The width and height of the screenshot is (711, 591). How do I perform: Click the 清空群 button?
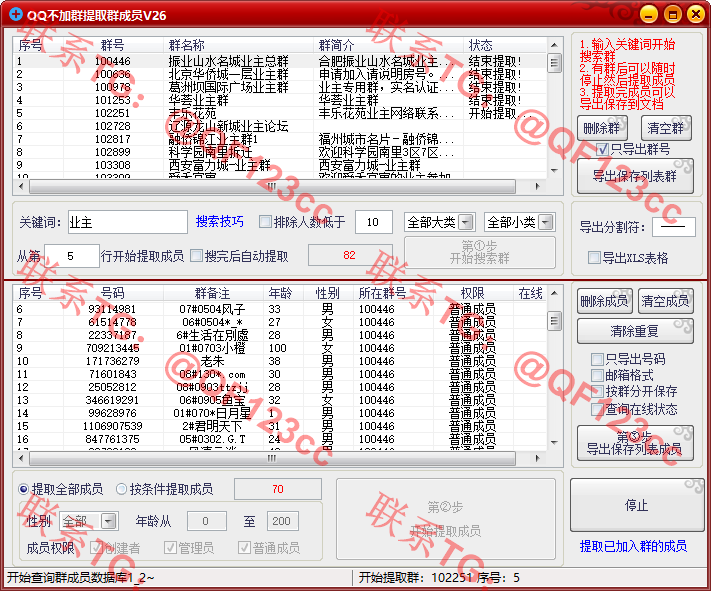(666, 128)
